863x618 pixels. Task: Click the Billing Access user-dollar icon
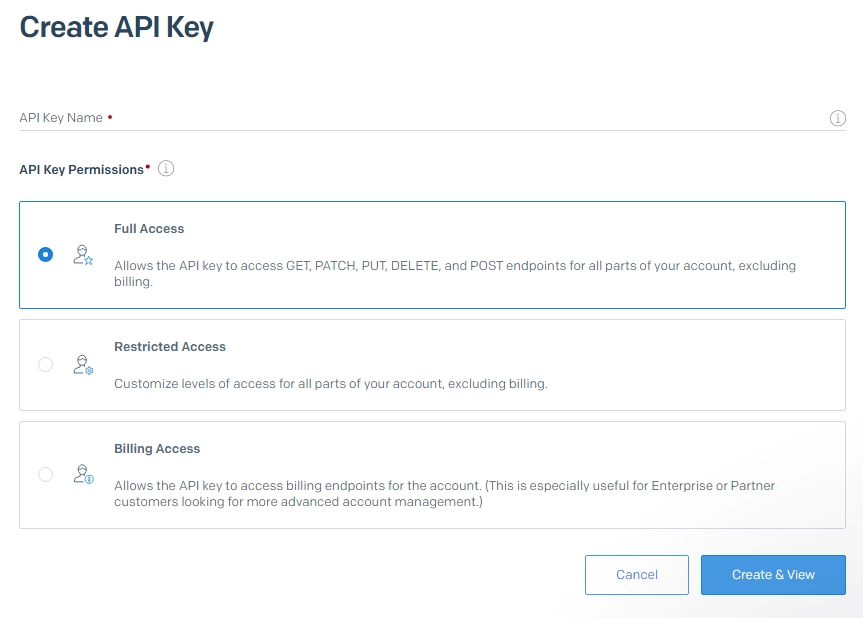83,475
